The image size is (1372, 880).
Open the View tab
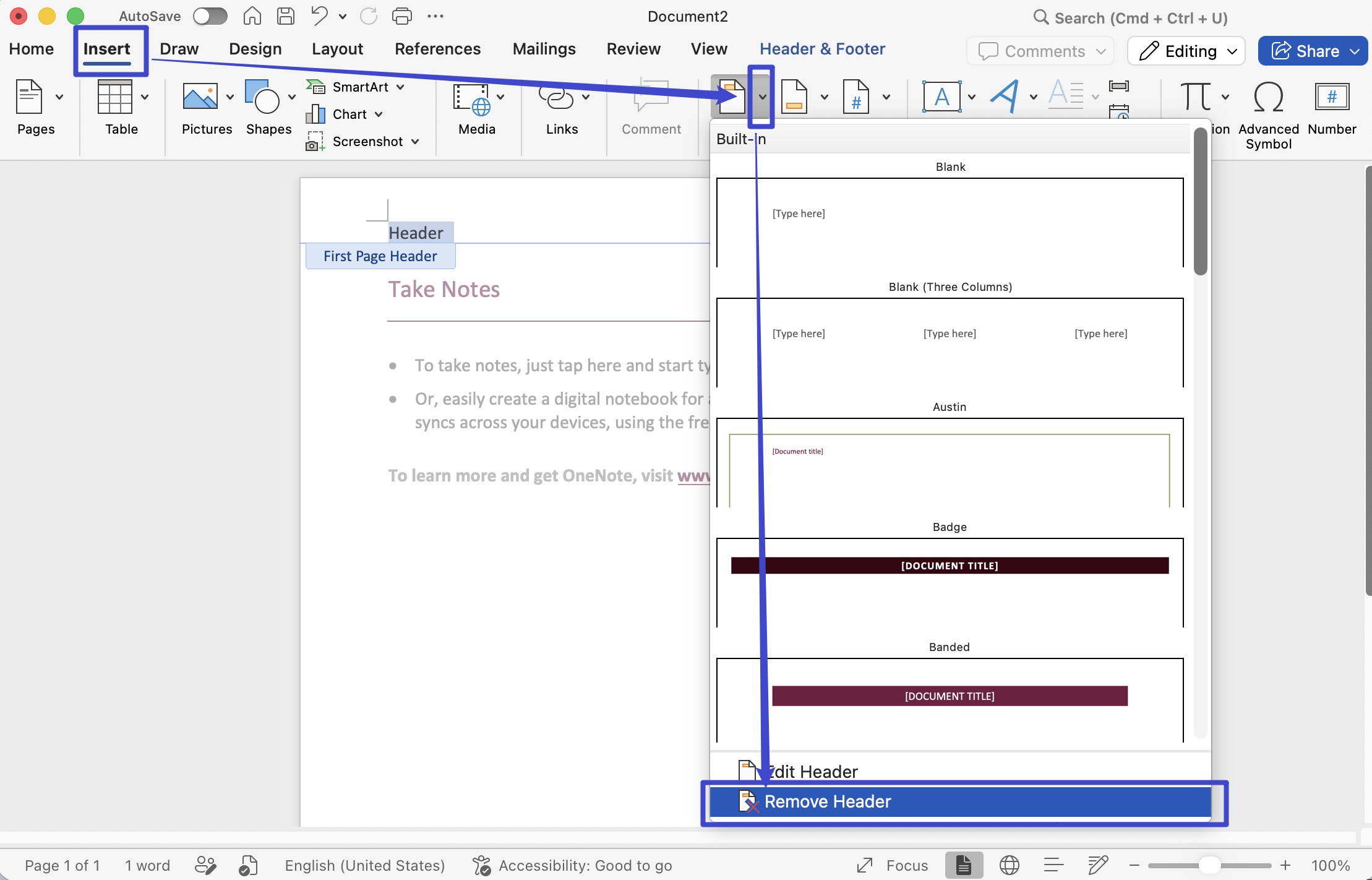click(x=709, y=49)
